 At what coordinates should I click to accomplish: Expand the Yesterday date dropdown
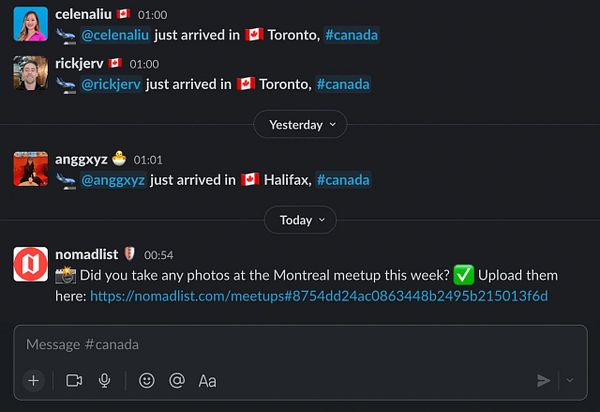pyautogui.click(x=300, y=125)
